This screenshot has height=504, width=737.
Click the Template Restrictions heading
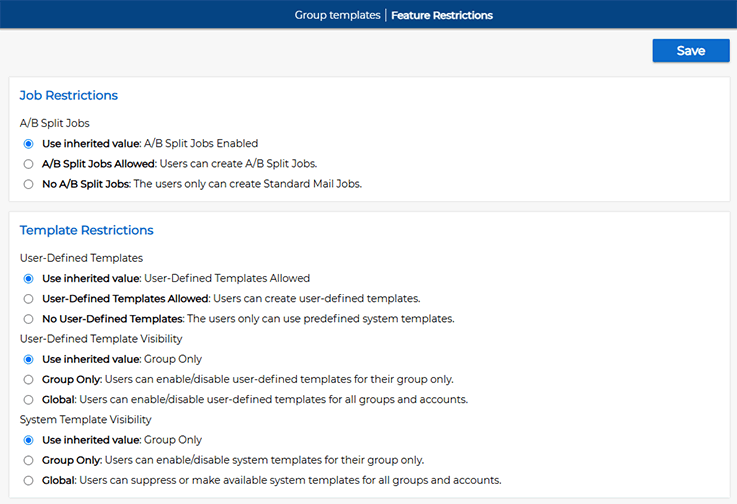click(86, 230)
